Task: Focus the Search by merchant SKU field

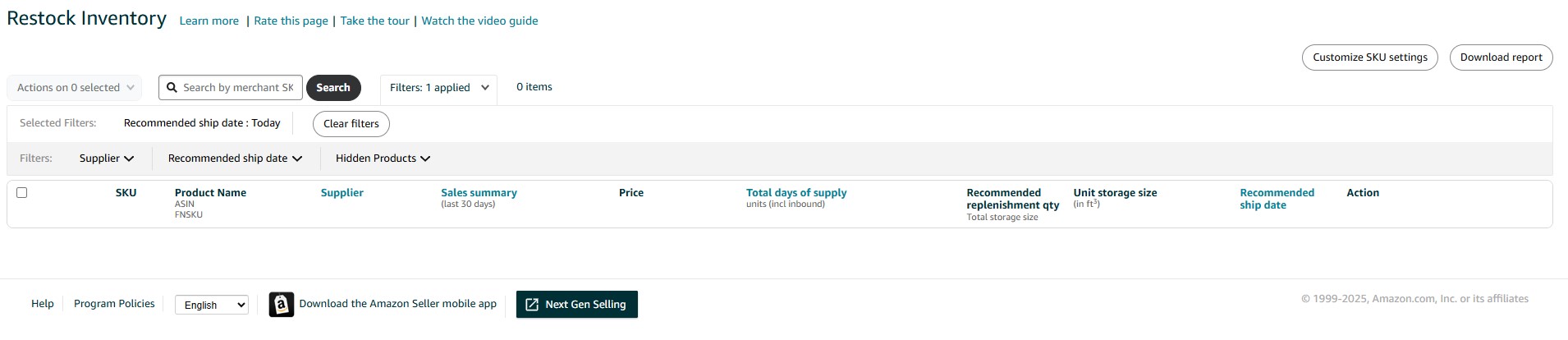Action: [238, 88]
